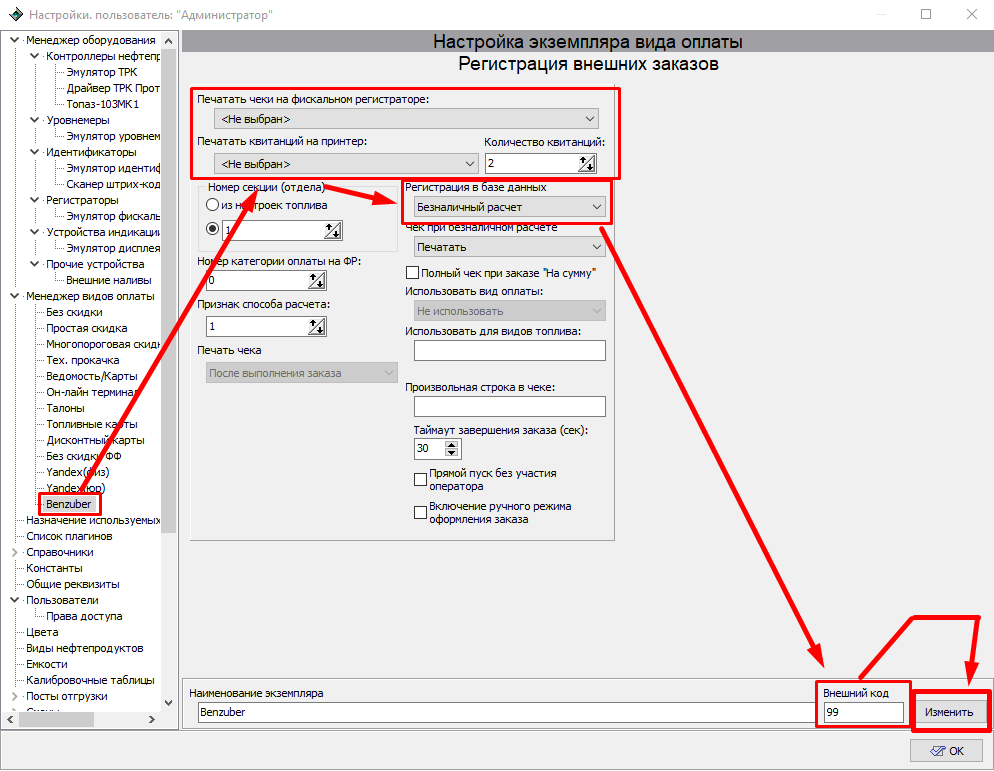Image resolution: width=994 pixels, height=771 pixels.
Task: Click the Признак способа расчета spinner
Action: pyautogui.click(x=317, y=327)
